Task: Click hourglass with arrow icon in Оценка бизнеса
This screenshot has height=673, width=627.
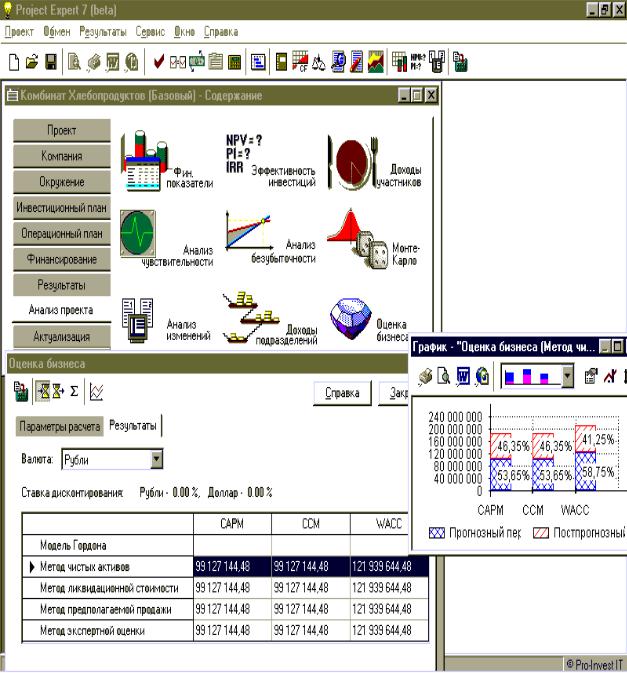Action: (58, 391)
